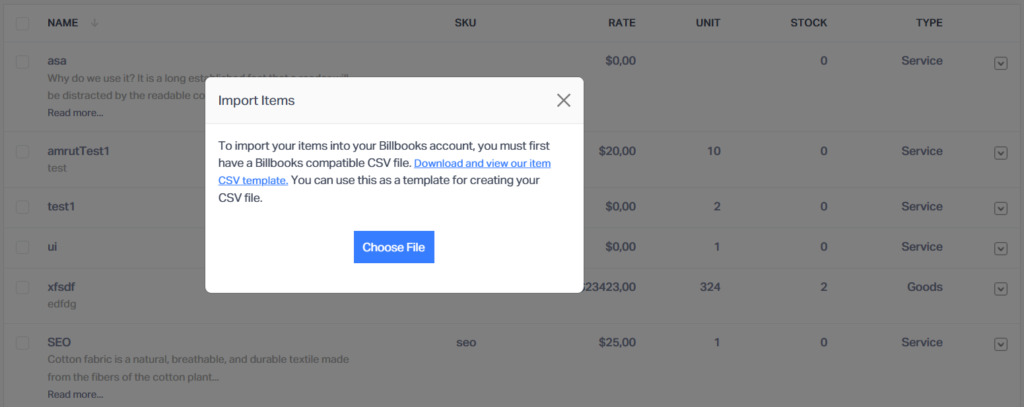Image resolution: width=1024 pixels, height=407 pixels.
Task: Expand the action menu for ui row
Action: pos(1000,248)
